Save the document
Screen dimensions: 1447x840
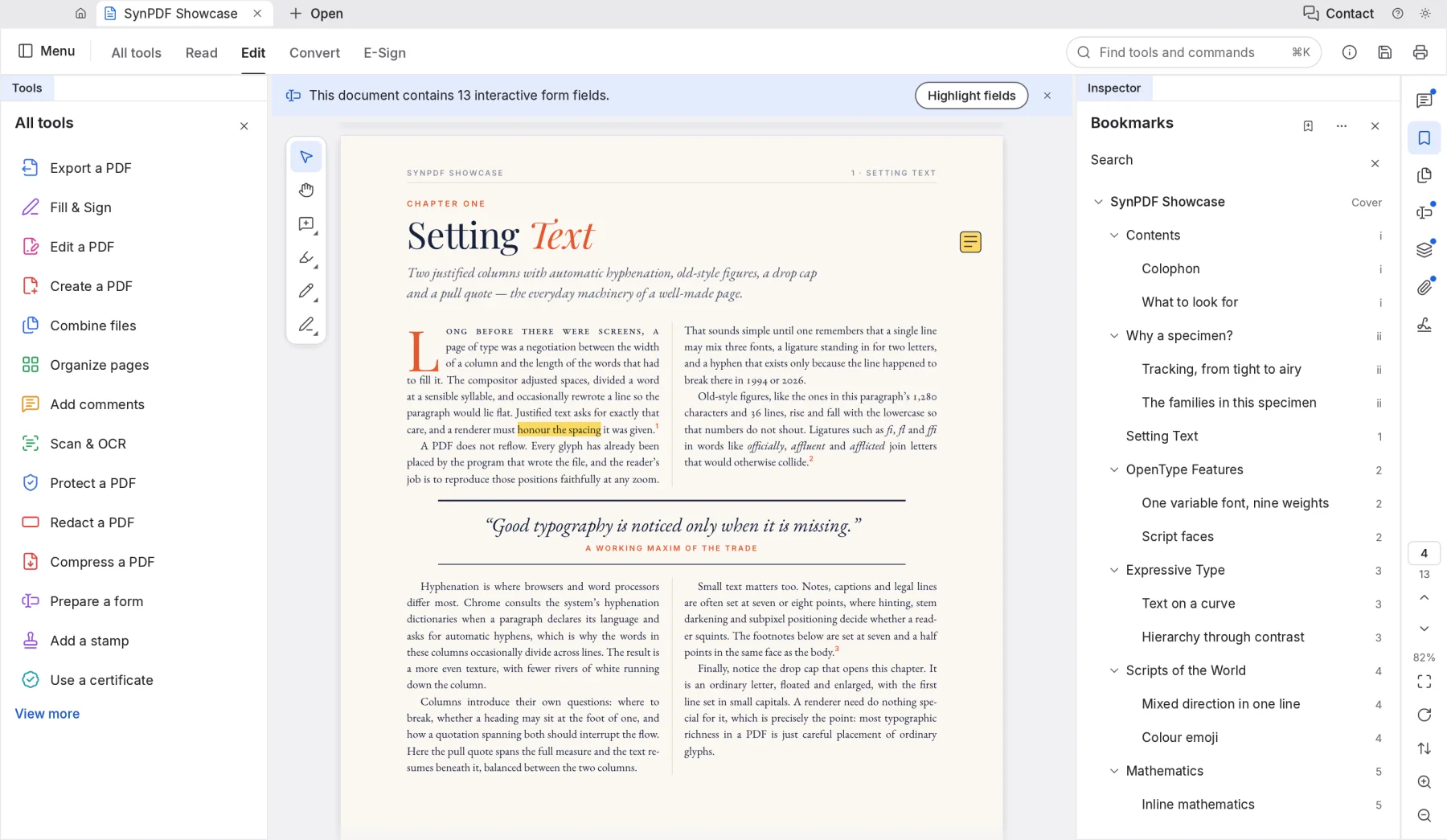tap(1384, 52)
